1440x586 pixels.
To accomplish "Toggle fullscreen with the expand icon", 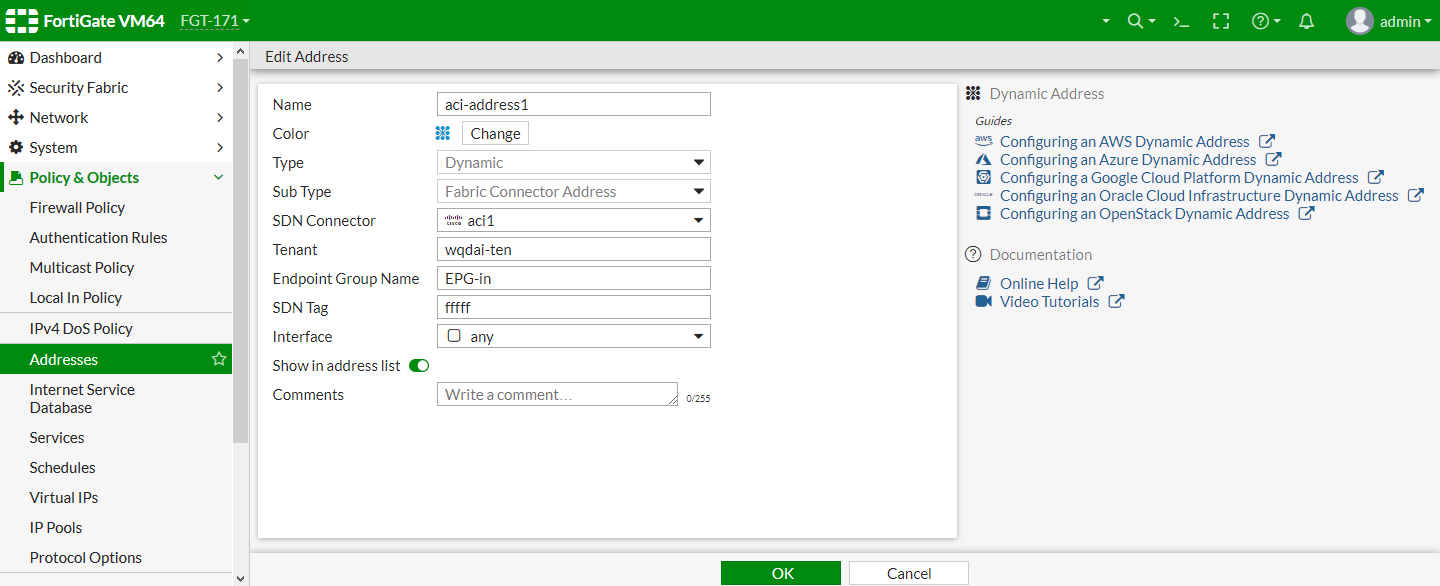I will coord(1221,20).
